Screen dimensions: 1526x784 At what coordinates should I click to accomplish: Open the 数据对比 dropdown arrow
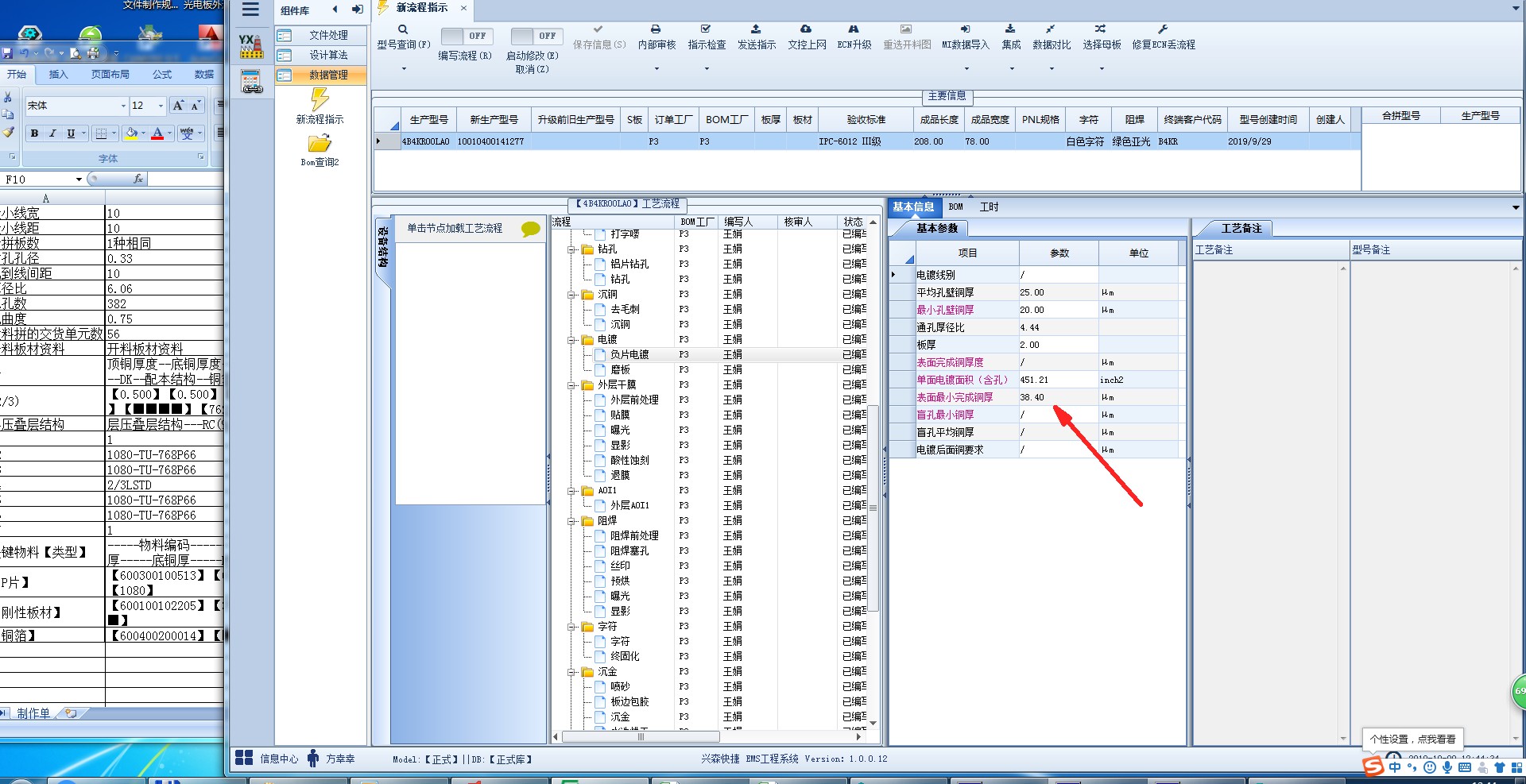1052,69
